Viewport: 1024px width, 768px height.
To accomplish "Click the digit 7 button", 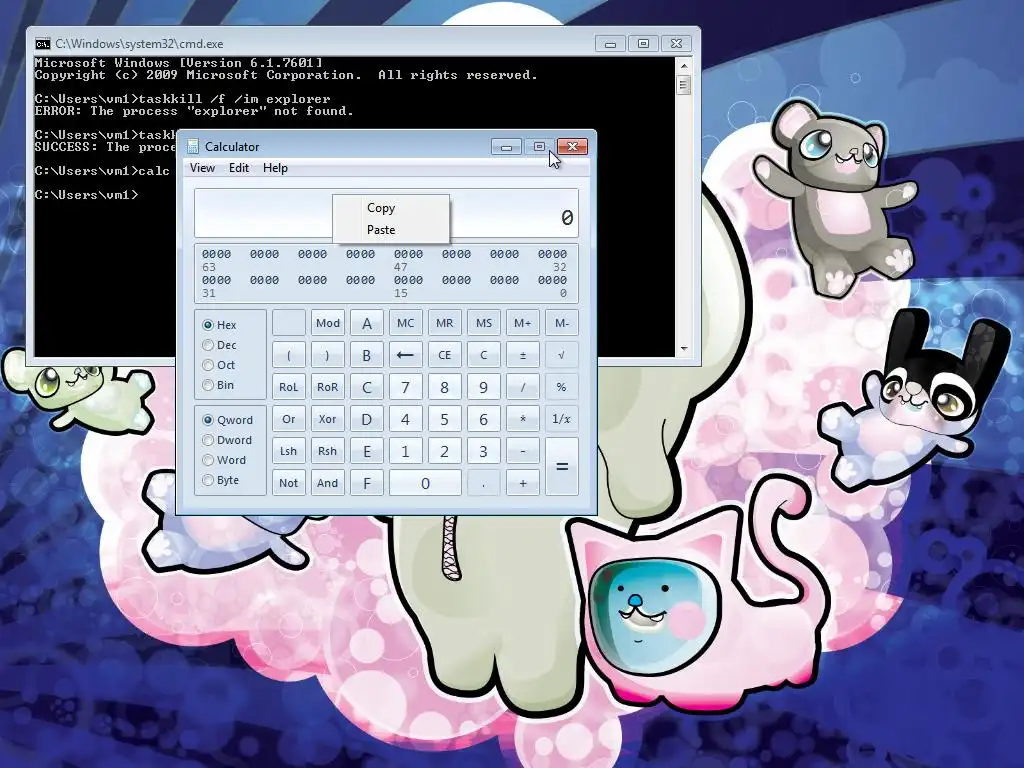I will click(405, 387).
